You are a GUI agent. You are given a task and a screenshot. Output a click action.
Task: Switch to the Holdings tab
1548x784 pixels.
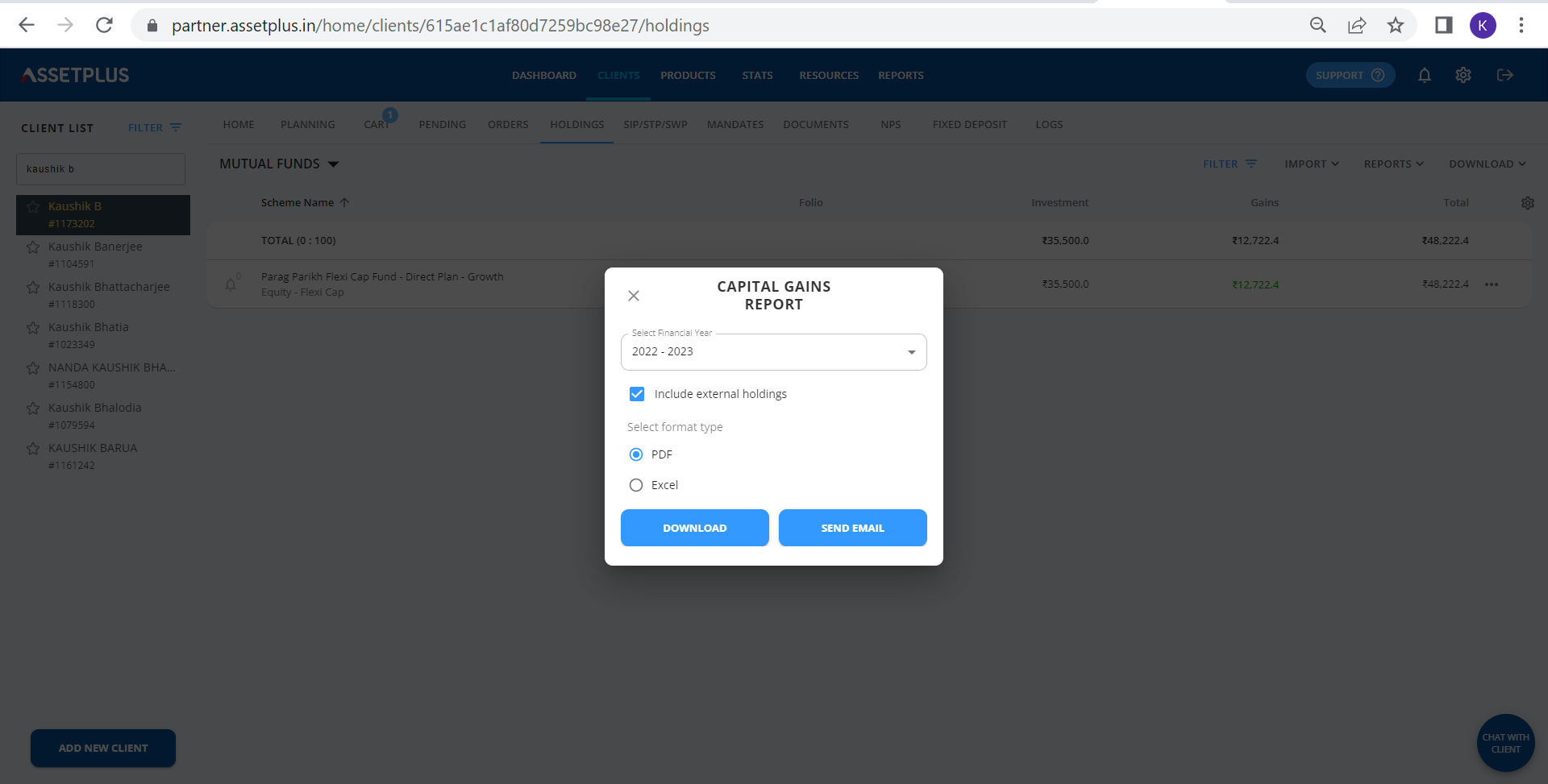[577, 125]
